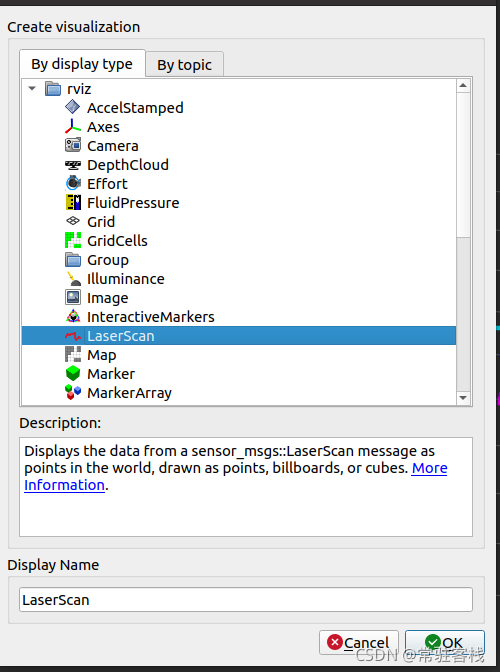Select the highlighted LaserScan row
The width and height of the screenshot is (500, 672).
click(x=239, y=336)
